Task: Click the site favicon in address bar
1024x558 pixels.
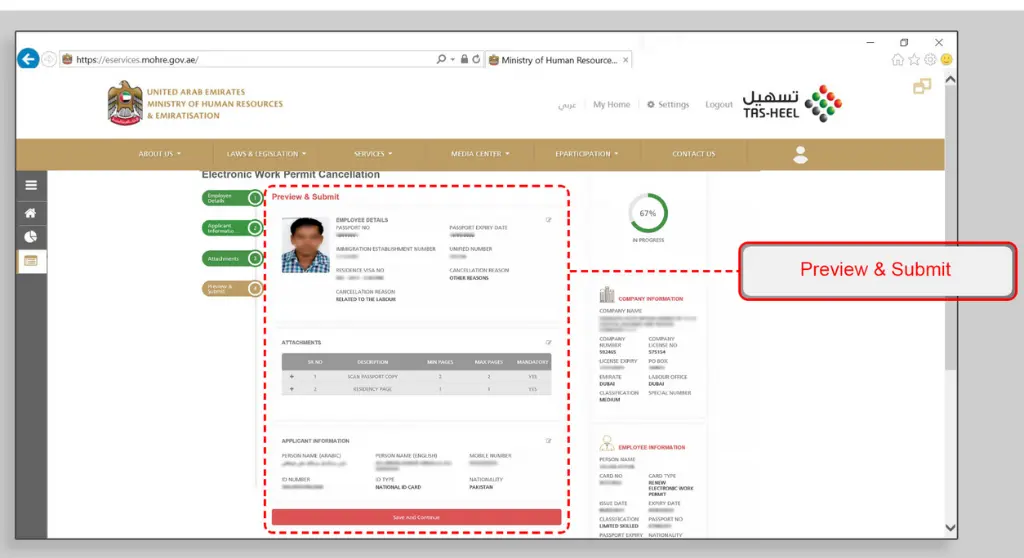Action: click(x=67, y=59)
